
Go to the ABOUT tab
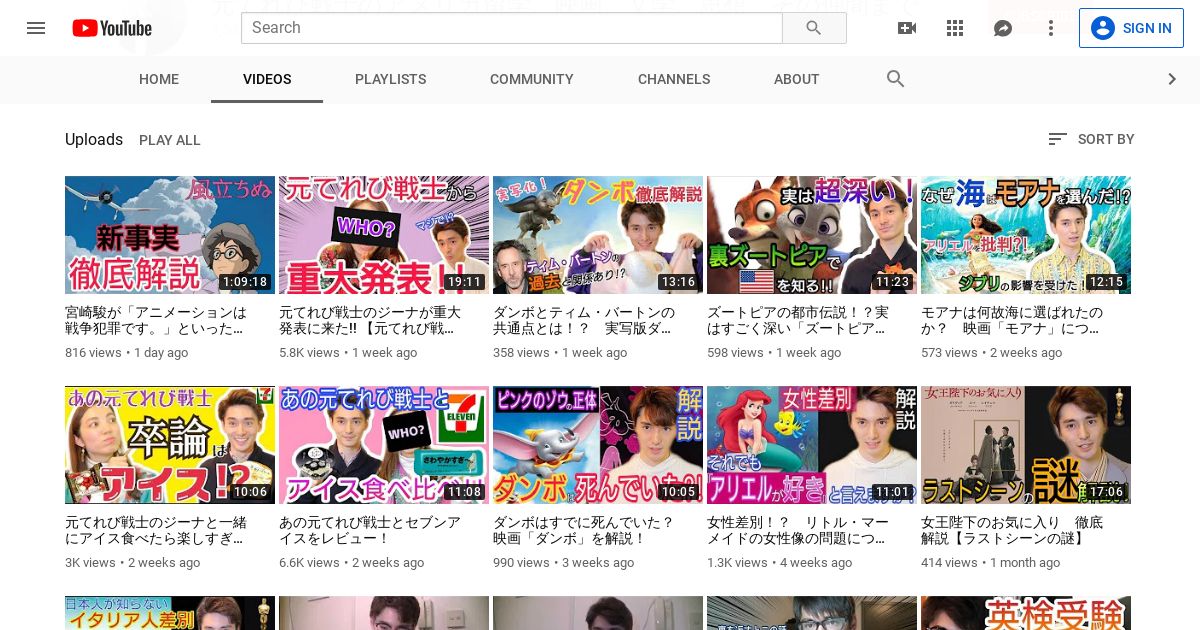pyautogui.click(x=797, y=79)
